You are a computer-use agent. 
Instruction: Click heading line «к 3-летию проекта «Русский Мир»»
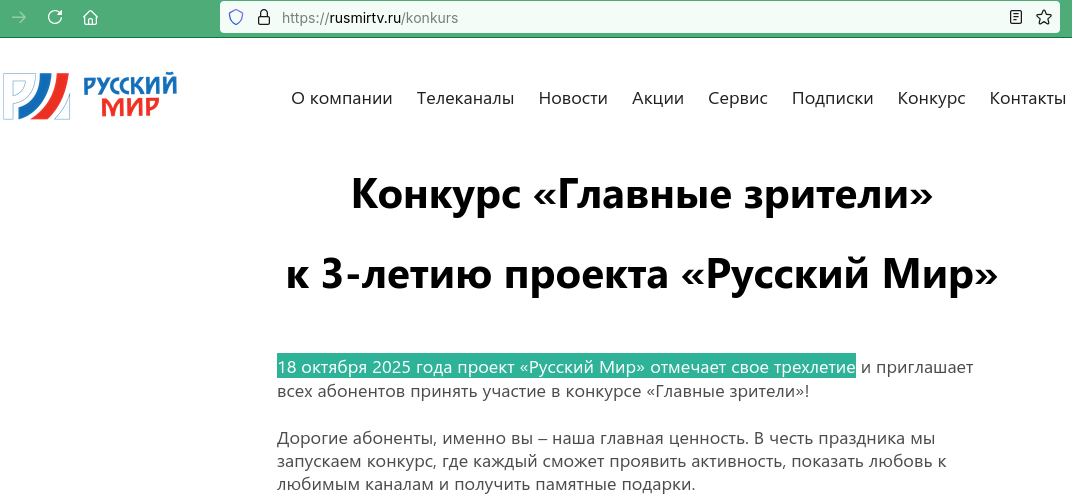[x=642, y=276]
